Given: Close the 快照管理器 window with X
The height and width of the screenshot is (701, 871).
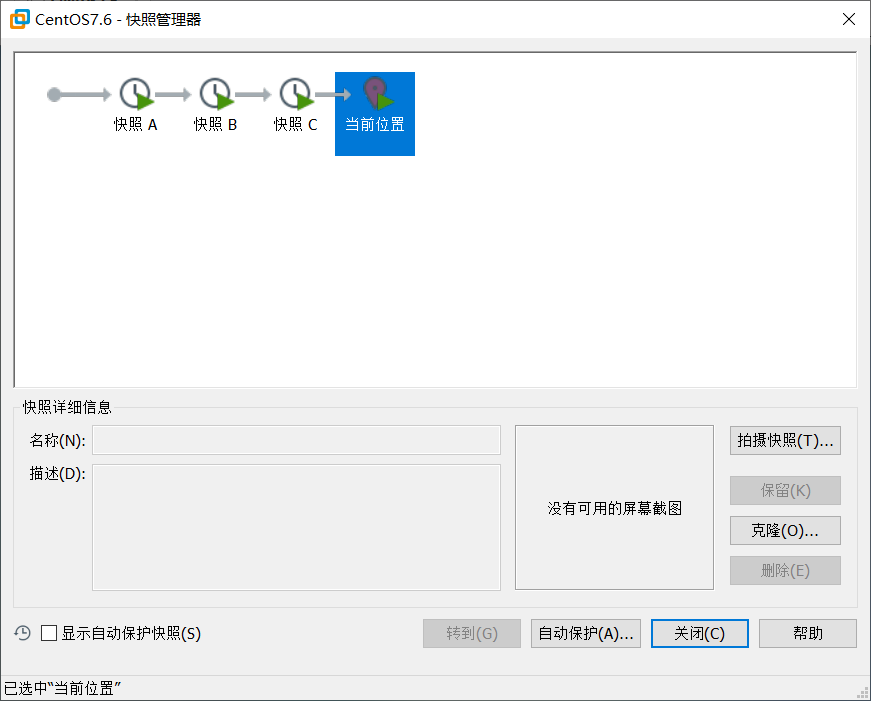Looking at the screenshot, I should (x=848, y=19).
